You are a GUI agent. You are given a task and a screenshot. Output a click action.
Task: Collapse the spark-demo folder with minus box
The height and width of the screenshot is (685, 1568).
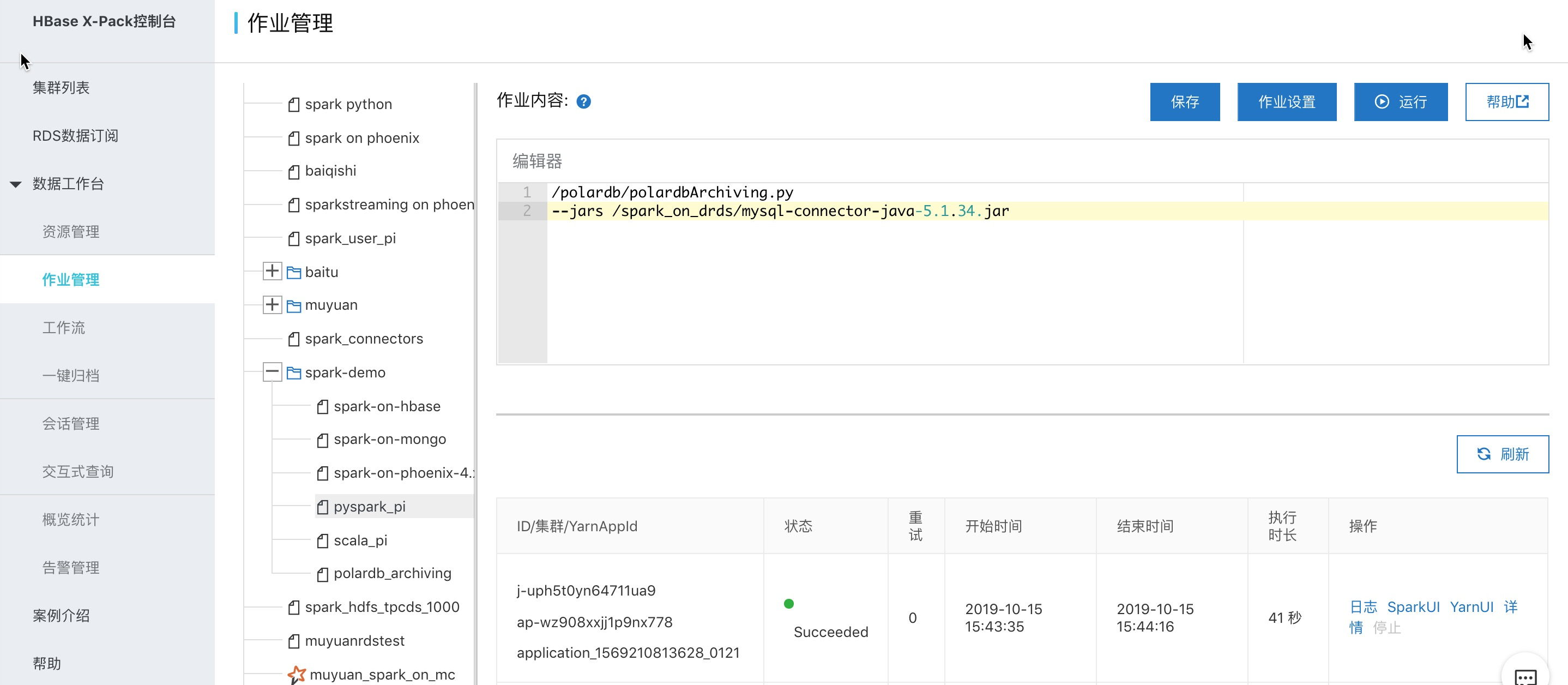(272, 371)
